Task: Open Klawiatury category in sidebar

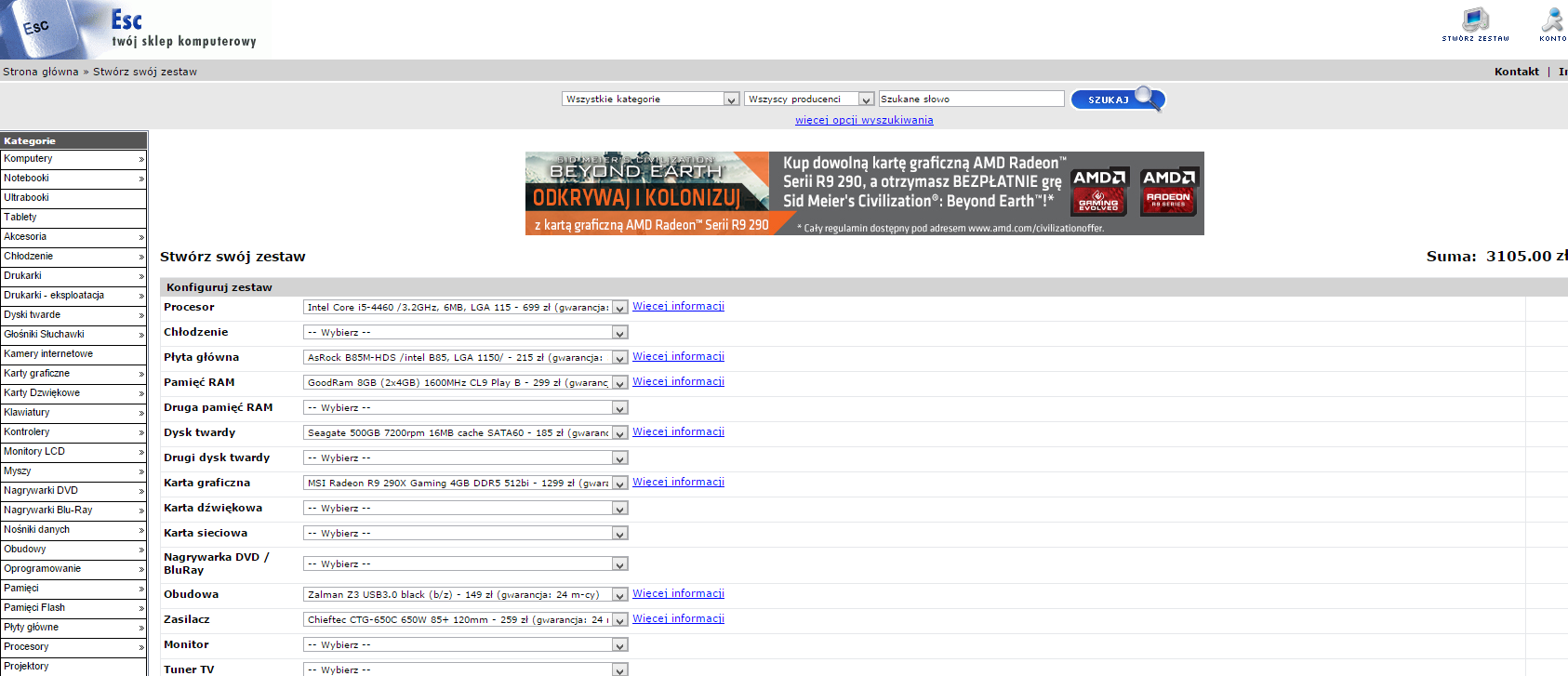Action: (73, 413)
